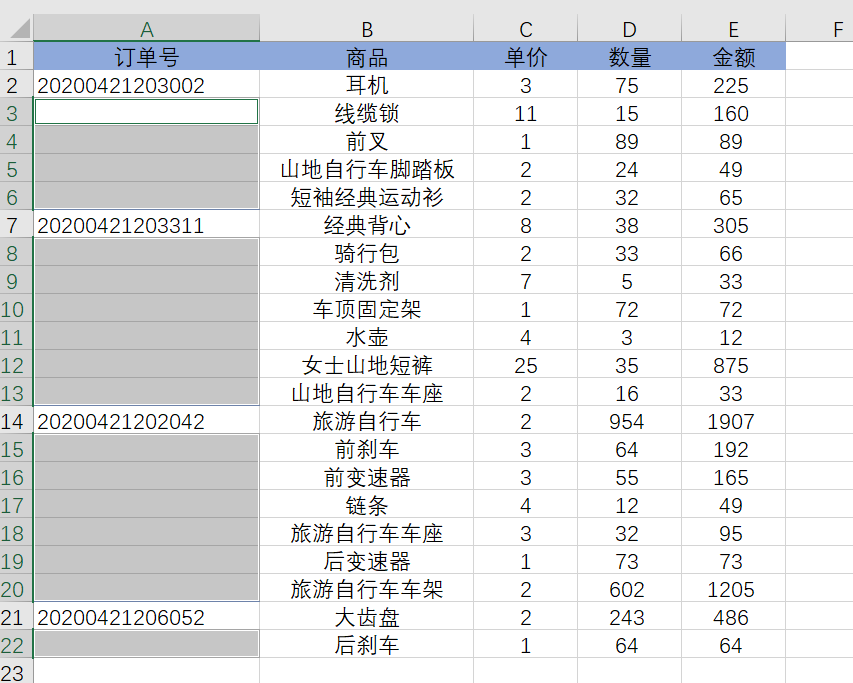The height and width of the screenshot is (683, 853).
Task: Click the select-all corner triangle
Action: (18, 28)
